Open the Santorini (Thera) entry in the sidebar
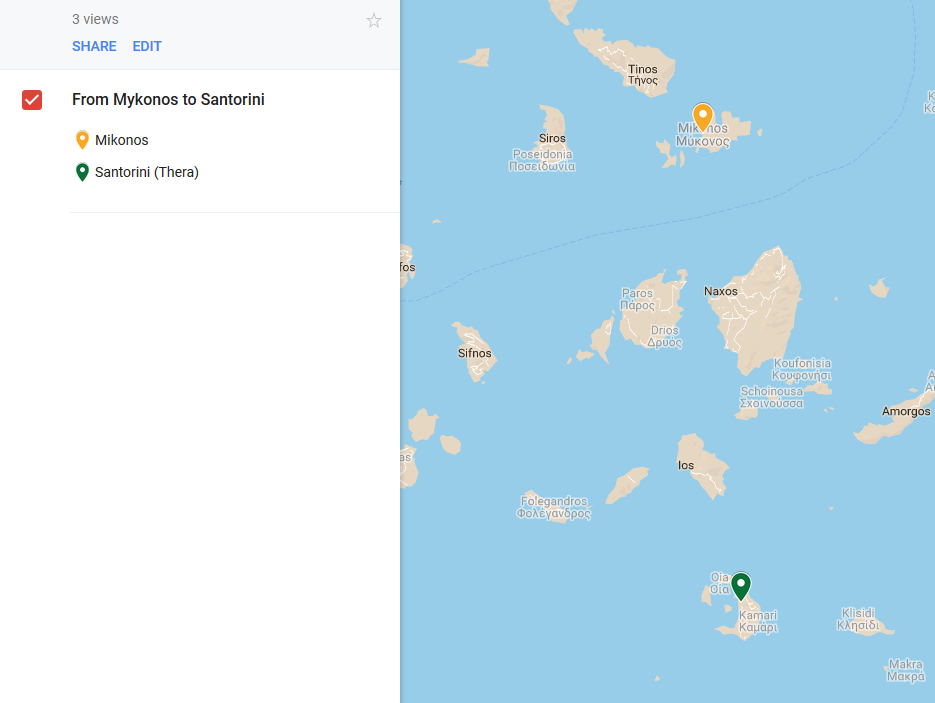Viewport: 935px width, 703px height. click(x=146, y=172)
